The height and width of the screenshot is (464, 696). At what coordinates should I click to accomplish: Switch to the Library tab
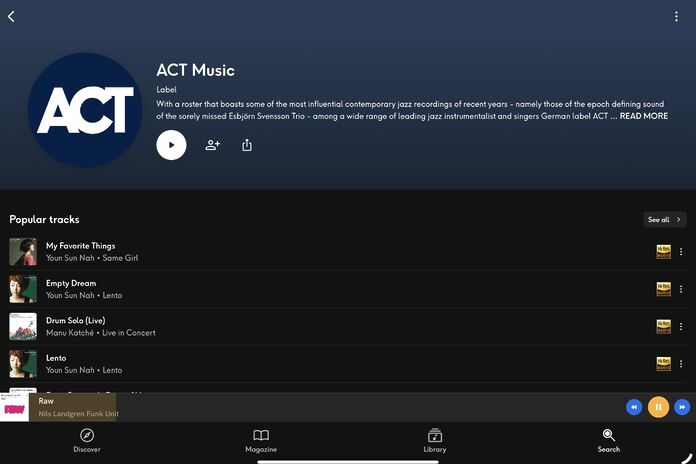(435, 440)
